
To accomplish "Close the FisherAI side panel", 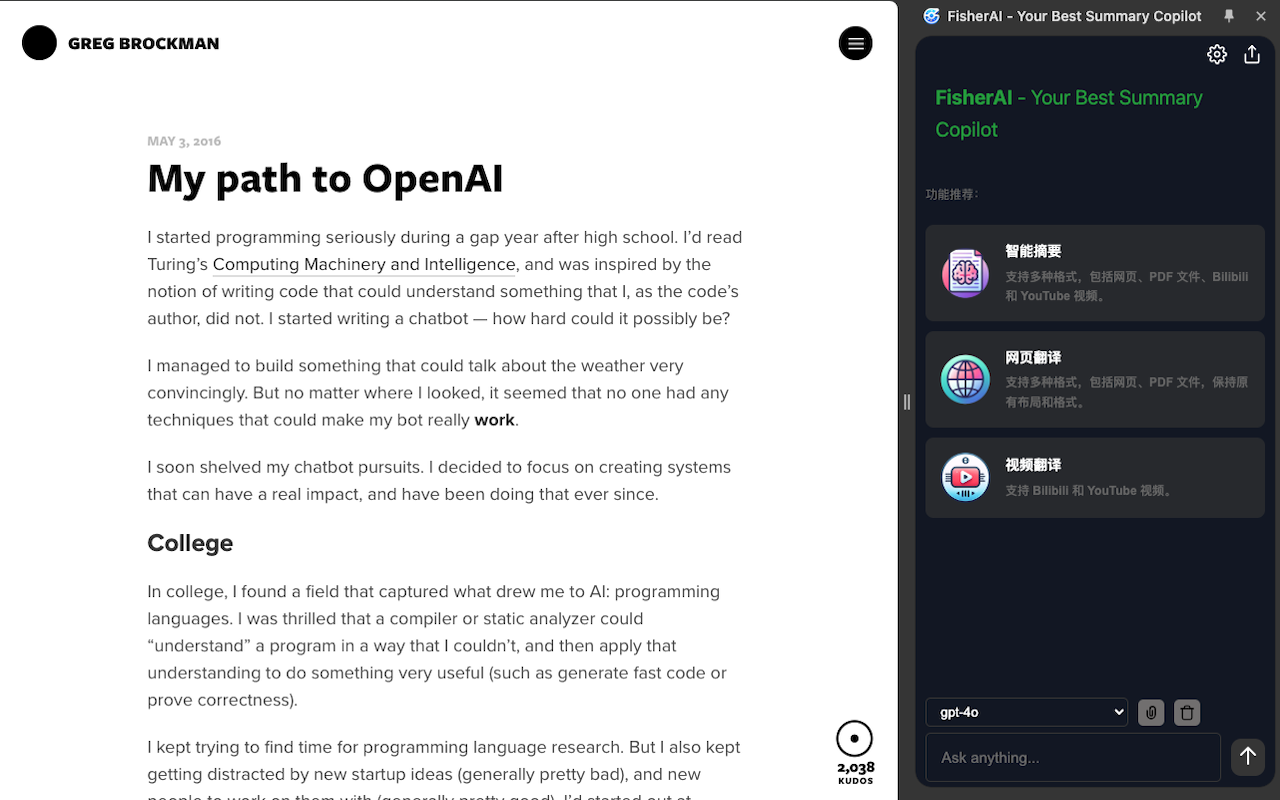I will coord(1261,16).
